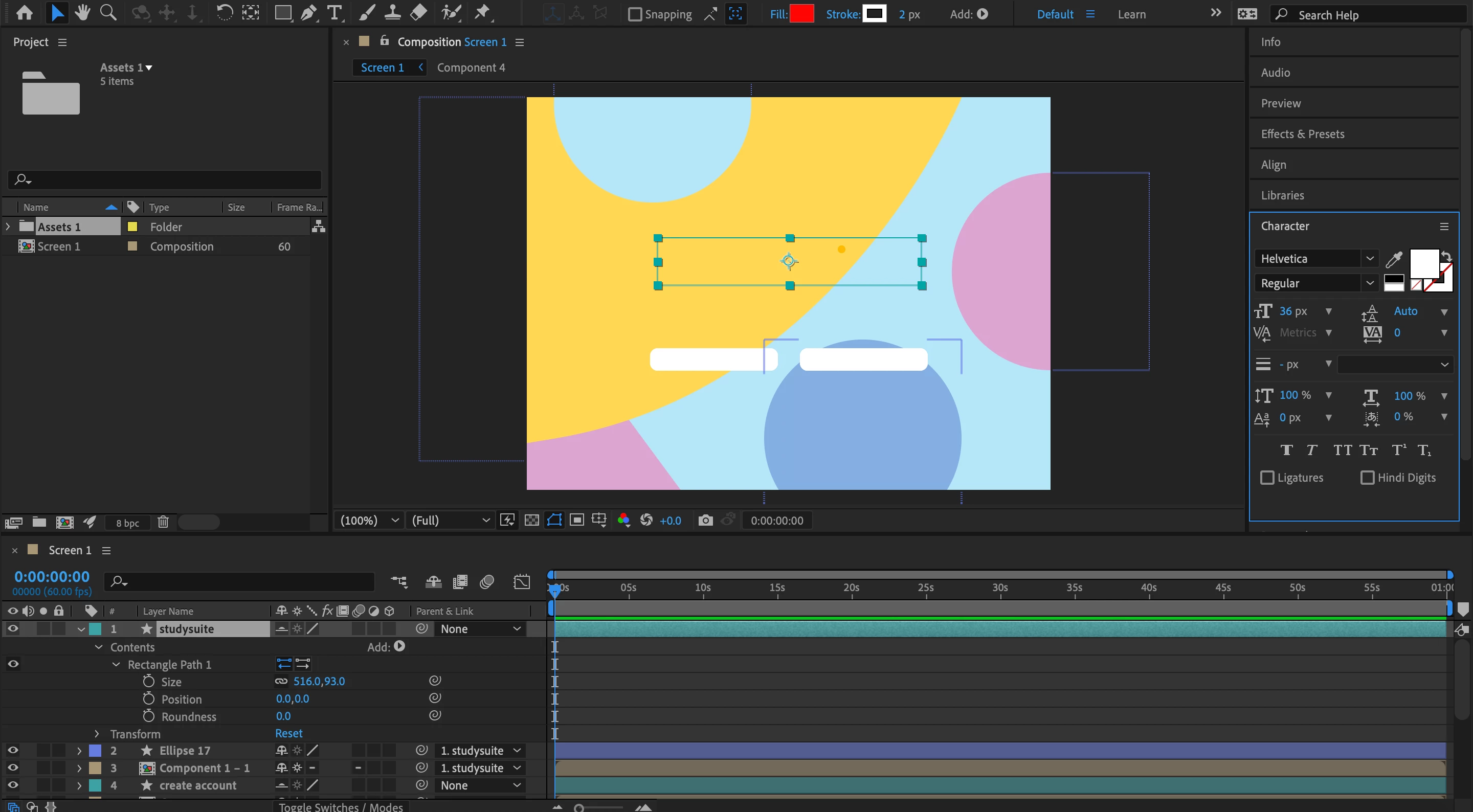
Task: Click the Home icon
Action: pos(24,13)
